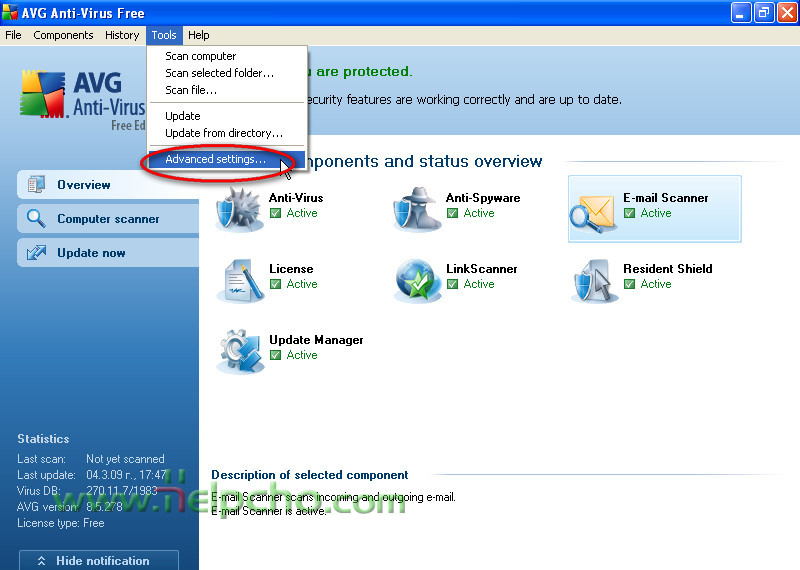Select Update from directory… menu entry
Viewport: 800px width, 570px height.
click(228, 133)
